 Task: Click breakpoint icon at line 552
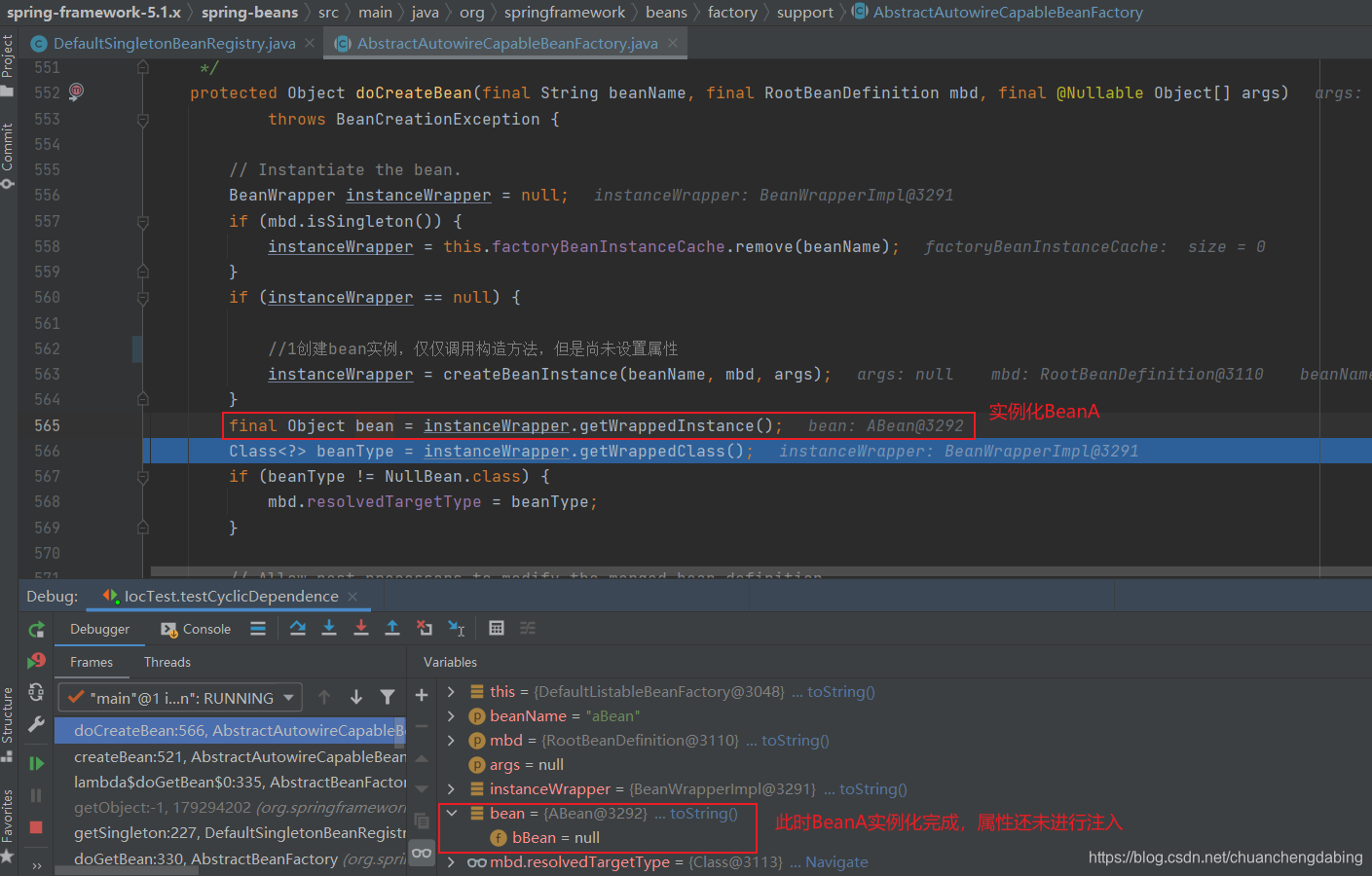(76, 91)
